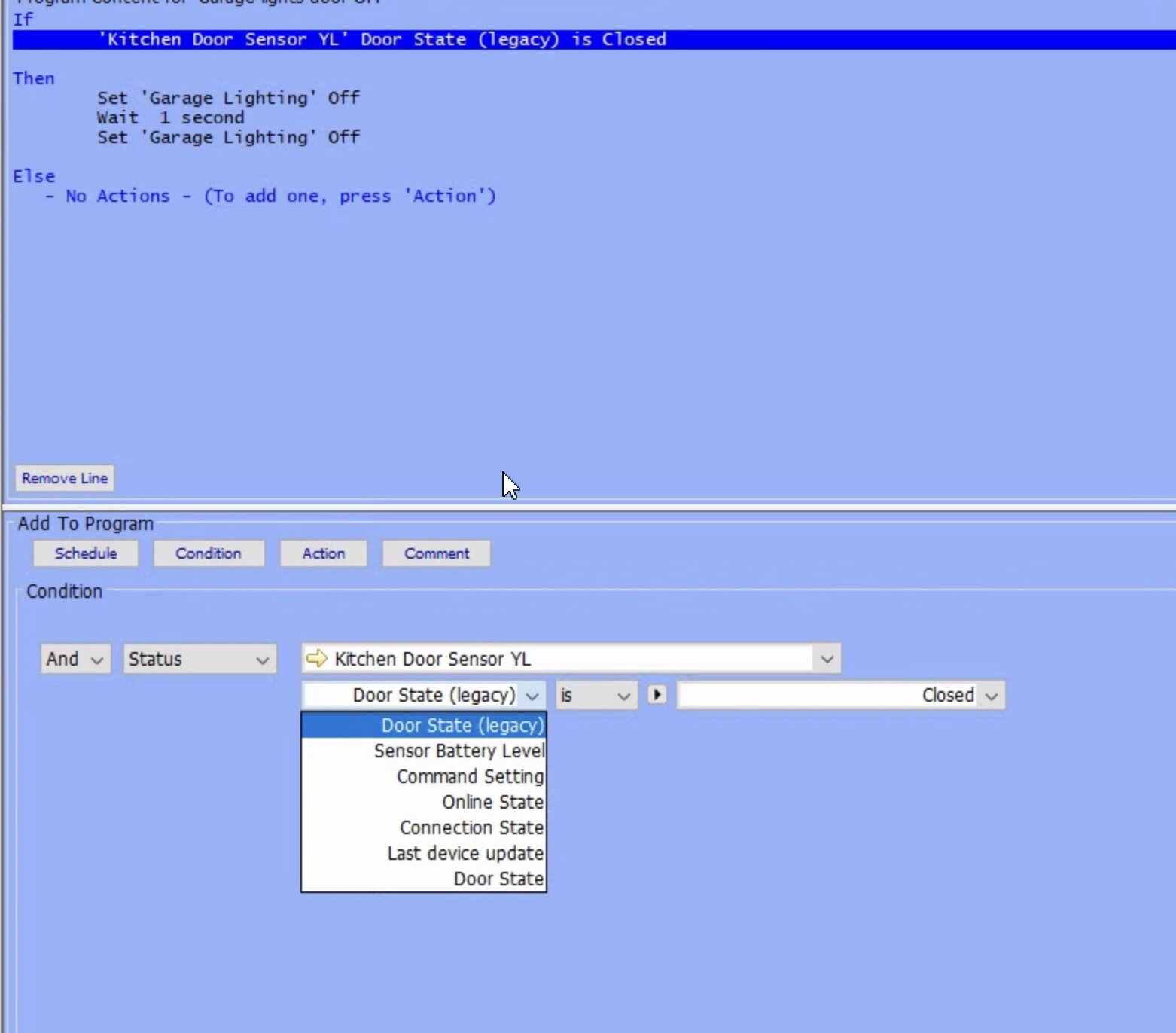Select the bottom Door State option

click(x=498, y=879)
